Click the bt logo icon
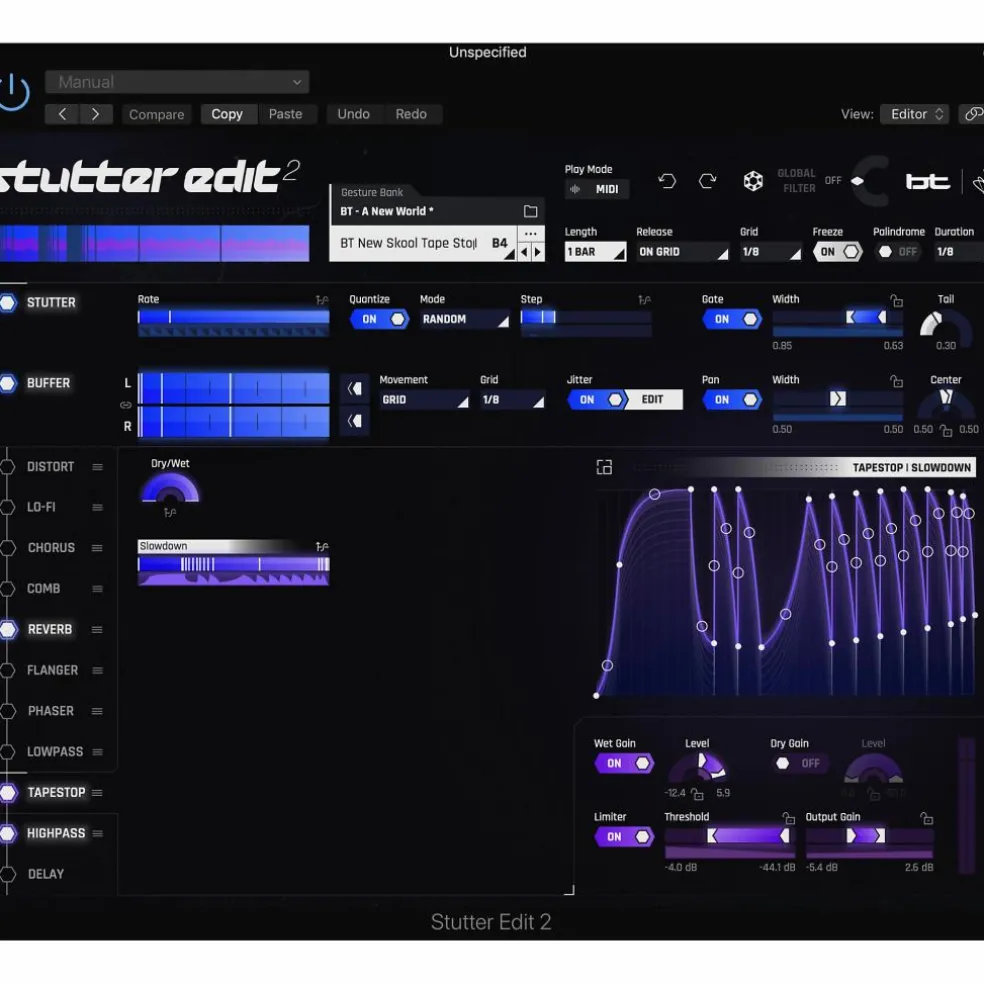Viewport: 984px width, 984px height. pyautogui.click(x=927, y=181)
